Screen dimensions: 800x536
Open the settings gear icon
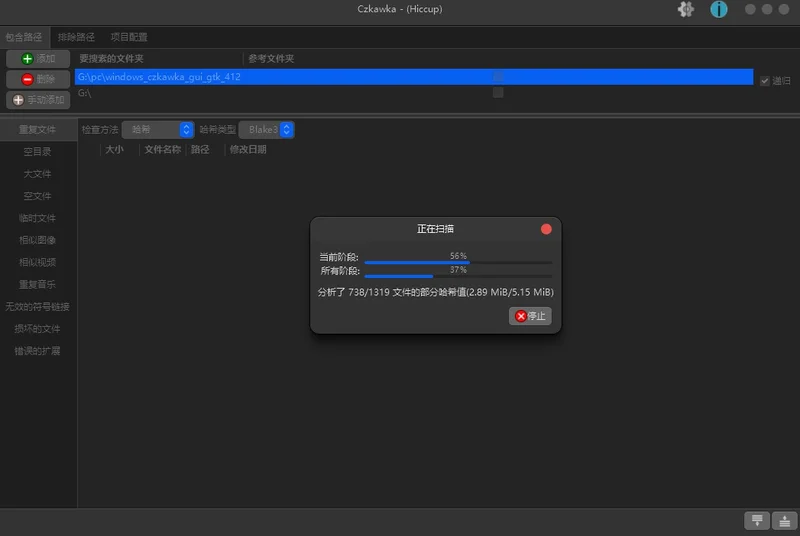point(685,9)
